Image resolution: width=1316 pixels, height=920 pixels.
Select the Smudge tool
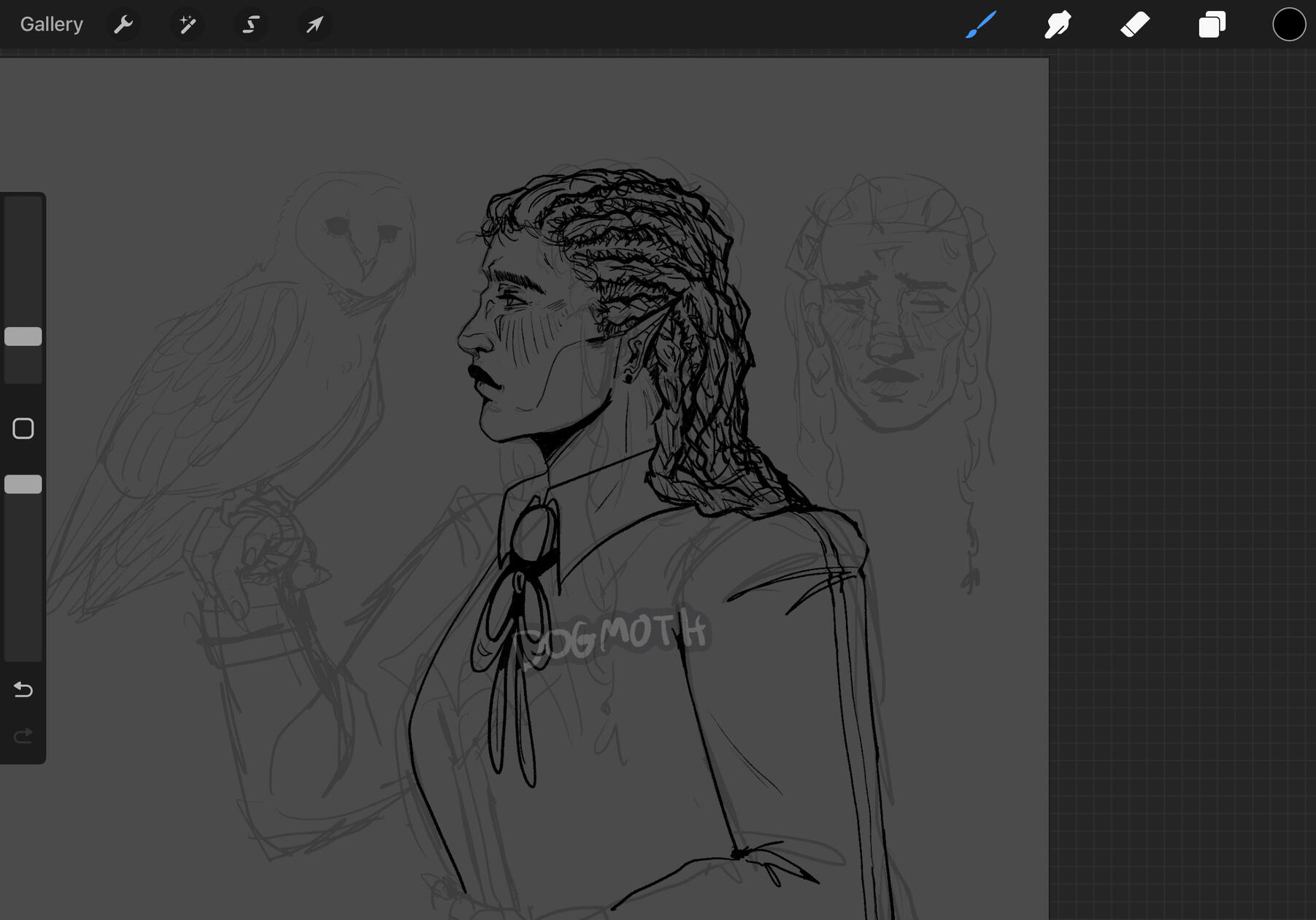tap(1058, 24)
